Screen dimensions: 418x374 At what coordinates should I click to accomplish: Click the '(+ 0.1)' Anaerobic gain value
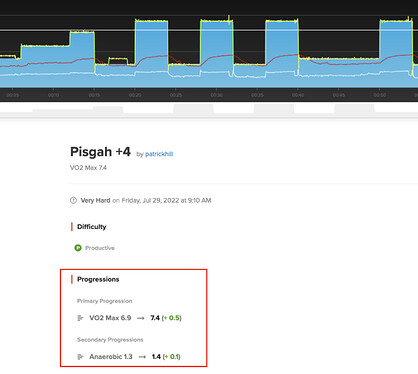[x=172, y=357]
